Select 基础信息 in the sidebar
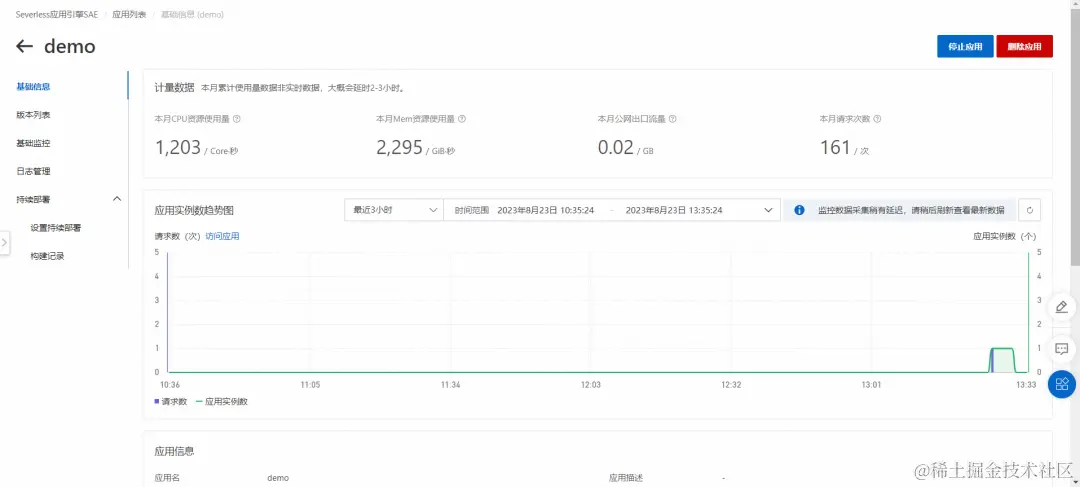Viewport: 1080px width, 487px height. pyautogui.click(x=33, y=87)
